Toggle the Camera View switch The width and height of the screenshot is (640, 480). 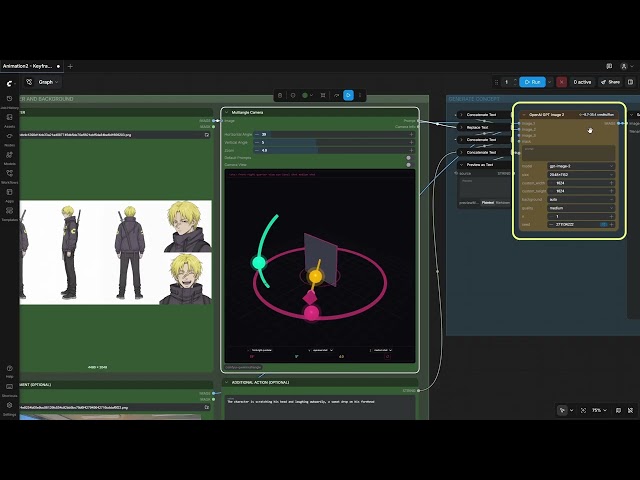coord(408,165)
